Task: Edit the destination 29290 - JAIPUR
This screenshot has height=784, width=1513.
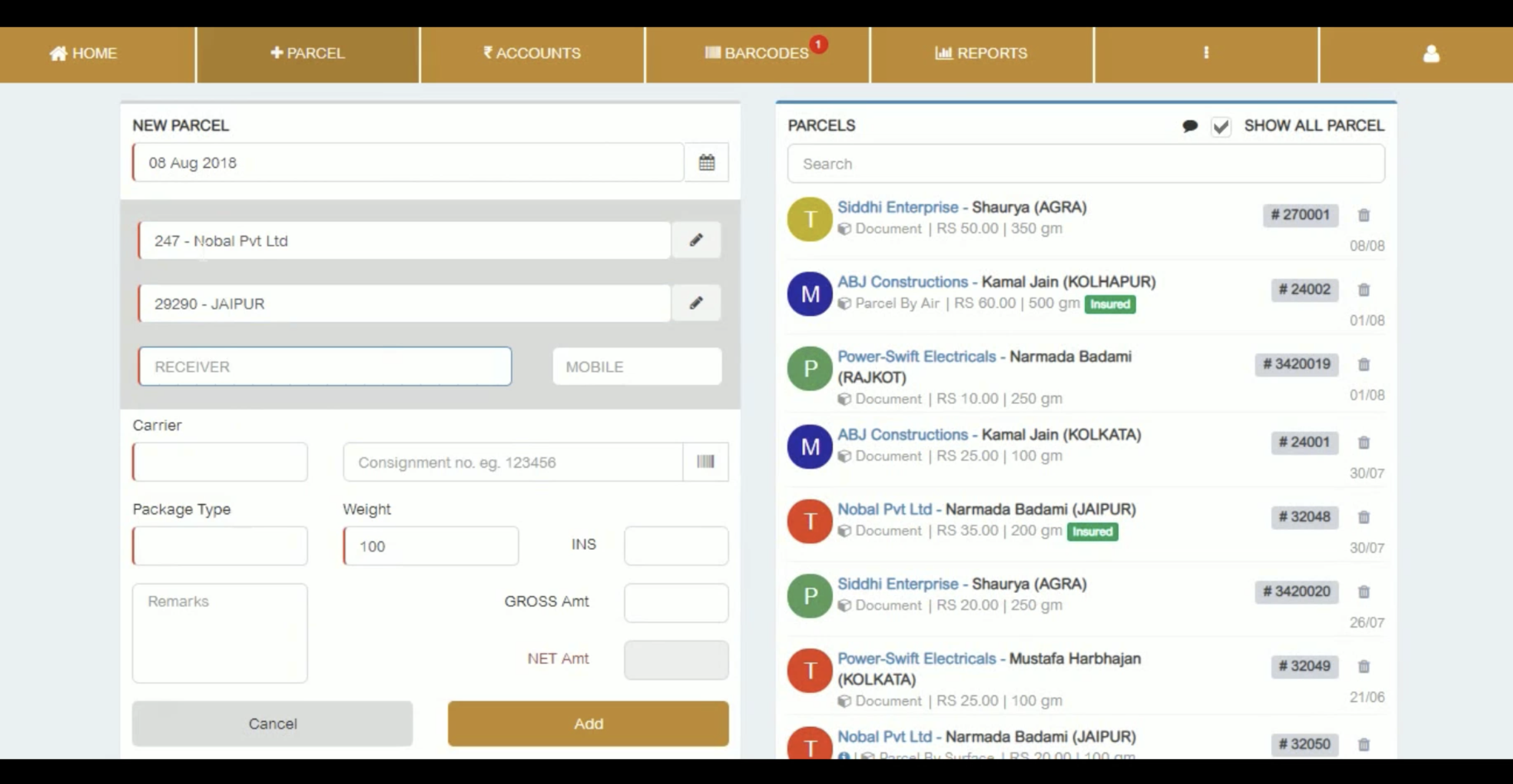Action: [x=696, y=303]
